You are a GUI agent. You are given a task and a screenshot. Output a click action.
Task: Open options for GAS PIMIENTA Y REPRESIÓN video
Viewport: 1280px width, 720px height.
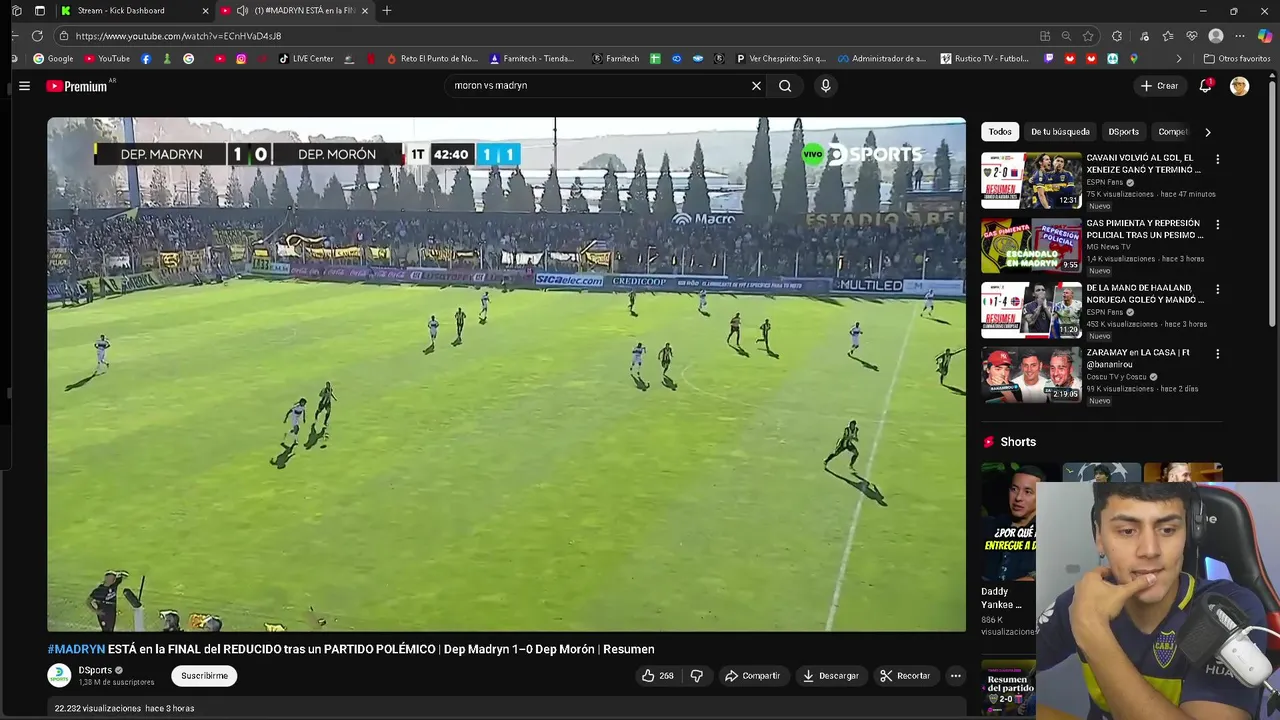coord(1217,224)
